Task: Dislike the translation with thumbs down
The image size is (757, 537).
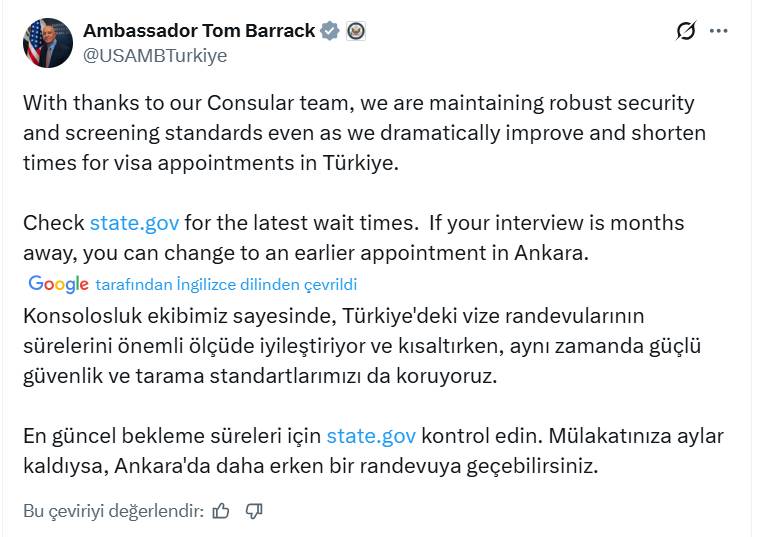Action: (x=254, y=511)
